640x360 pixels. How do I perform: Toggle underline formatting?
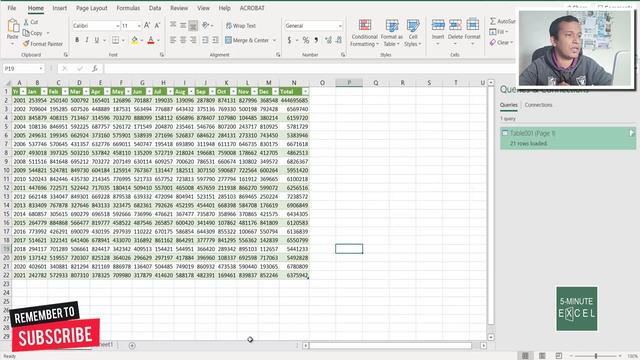click(x=97, y=40)
